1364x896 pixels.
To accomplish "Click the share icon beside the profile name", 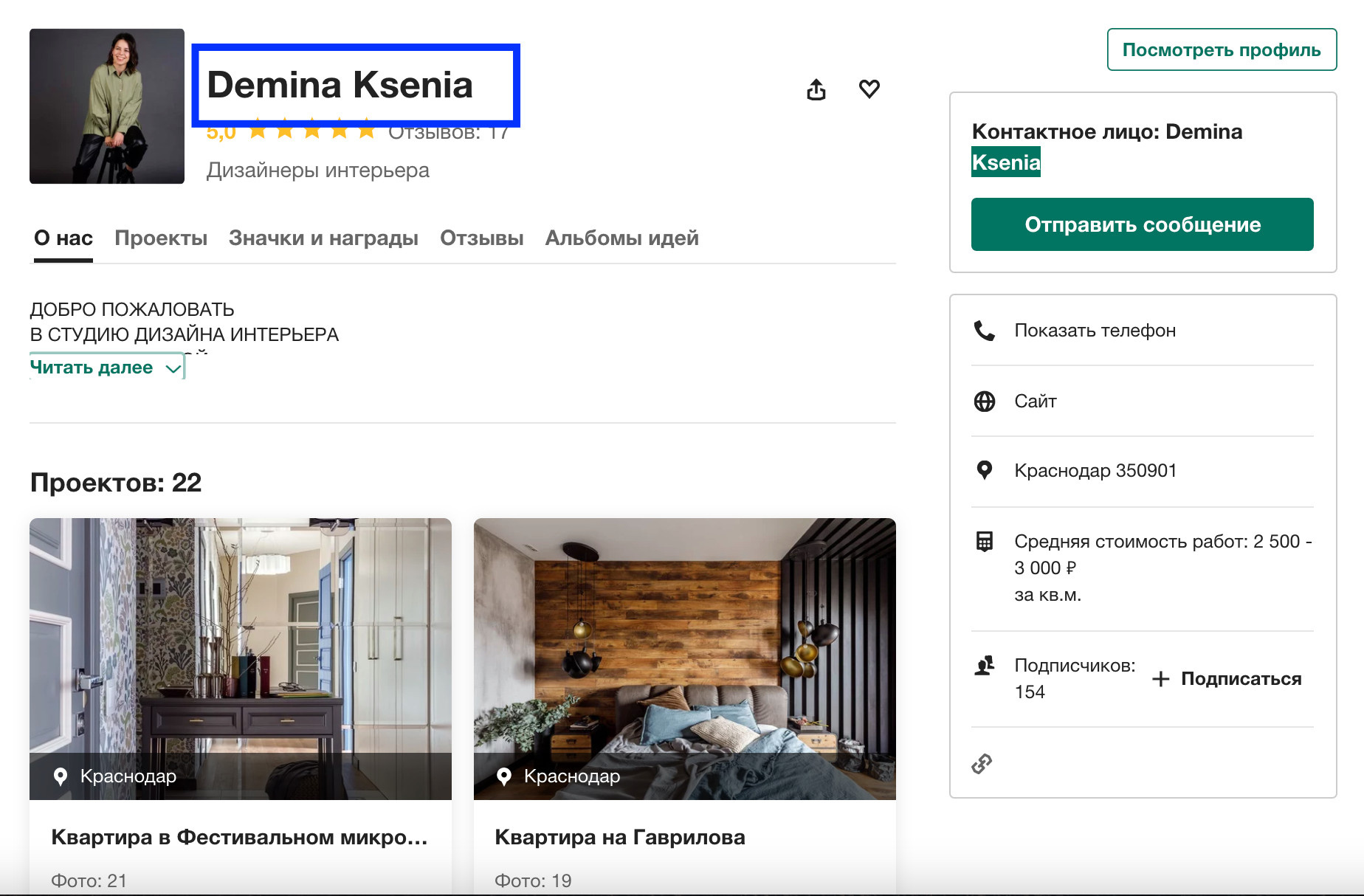I will (816, 89).
